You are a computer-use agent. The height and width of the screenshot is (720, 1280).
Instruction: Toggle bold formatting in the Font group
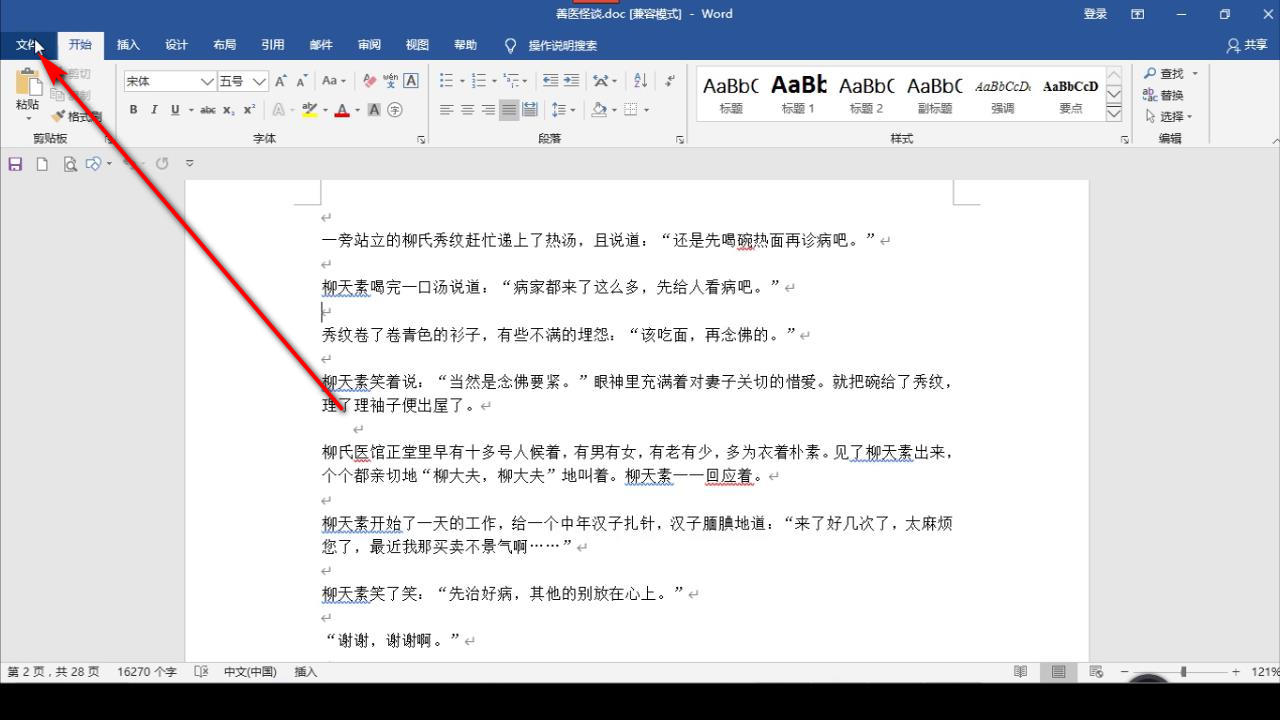click(133, 110)
